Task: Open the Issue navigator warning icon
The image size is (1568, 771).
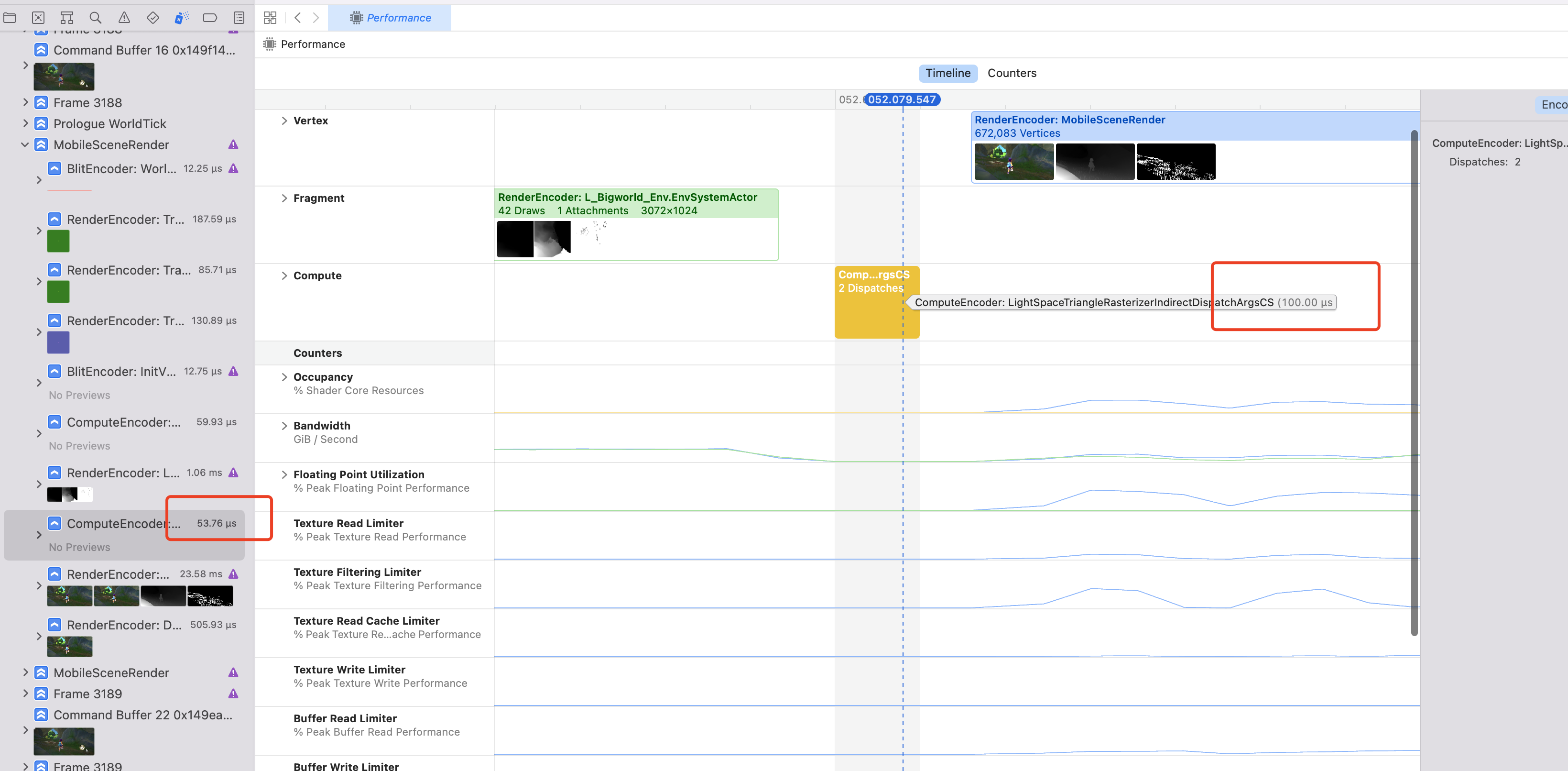Action: click(x=124, y=18)
